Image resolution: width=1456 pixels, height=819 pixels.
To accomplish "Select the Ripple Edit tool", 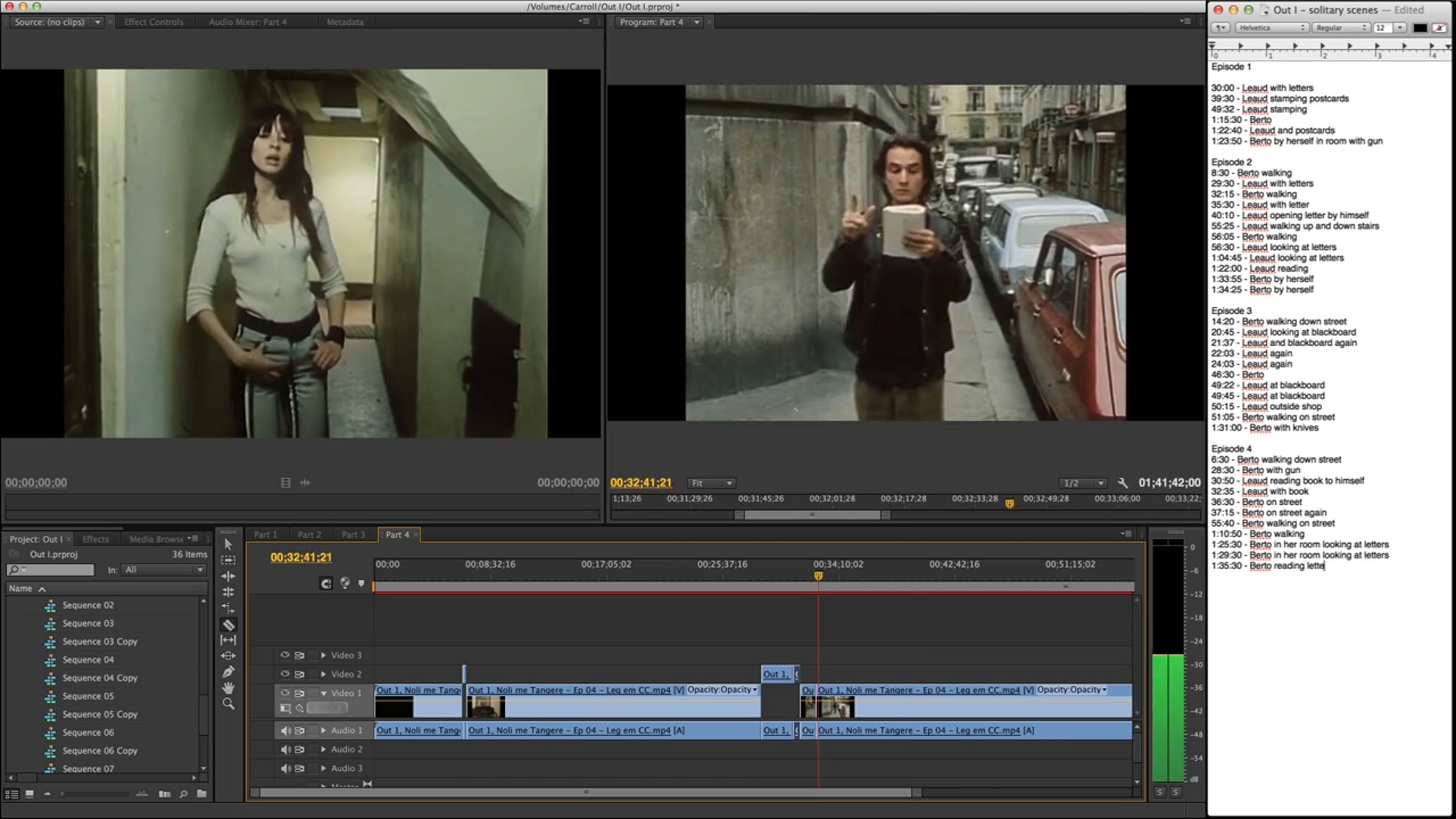I will point(228,576).
